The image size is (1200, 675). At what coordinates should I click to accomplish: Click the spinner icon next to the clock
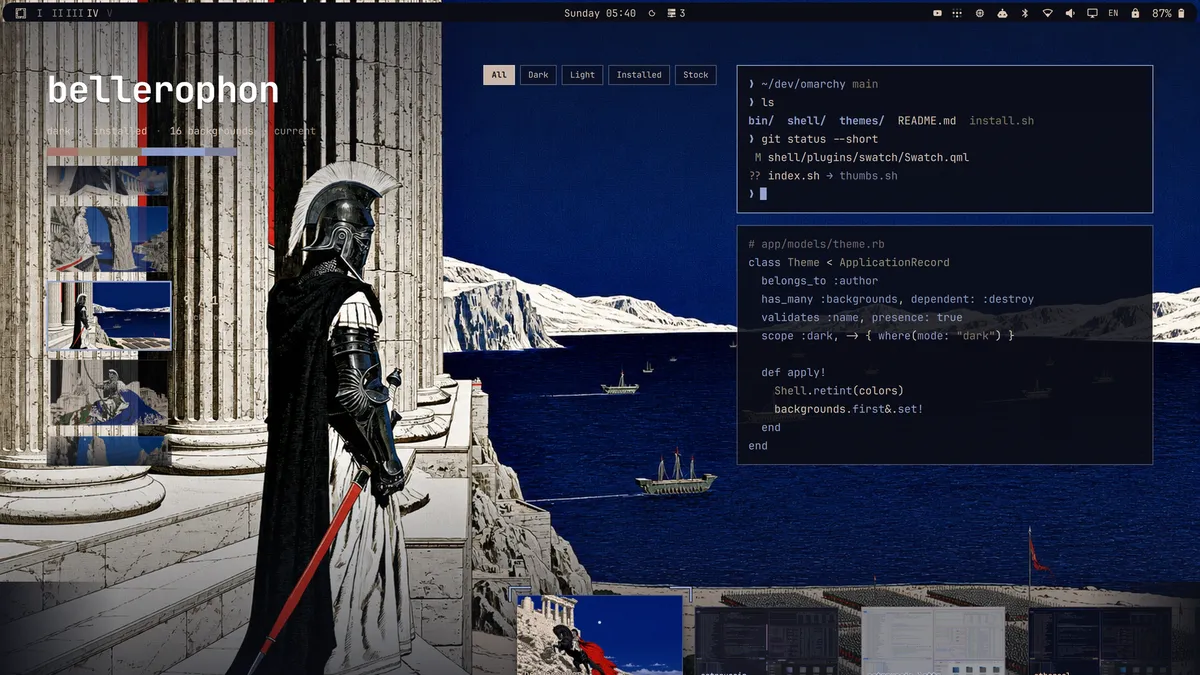coord(652,13)
